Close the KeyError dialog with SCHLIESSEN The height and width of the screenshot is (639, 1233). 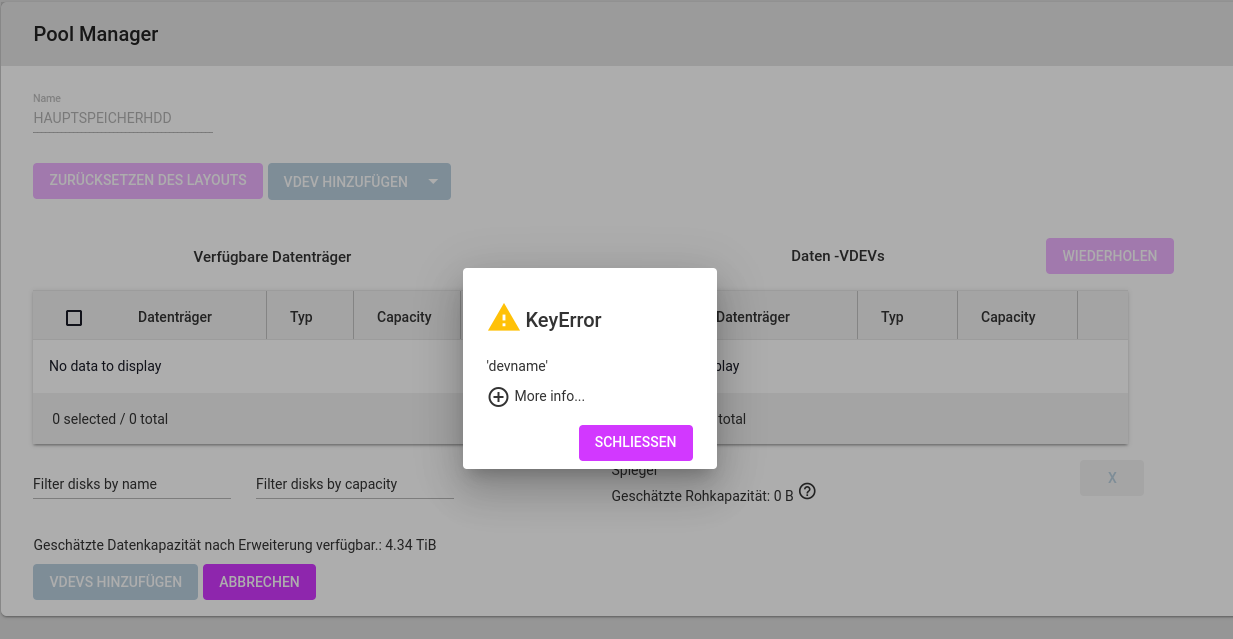click(635, 442)
